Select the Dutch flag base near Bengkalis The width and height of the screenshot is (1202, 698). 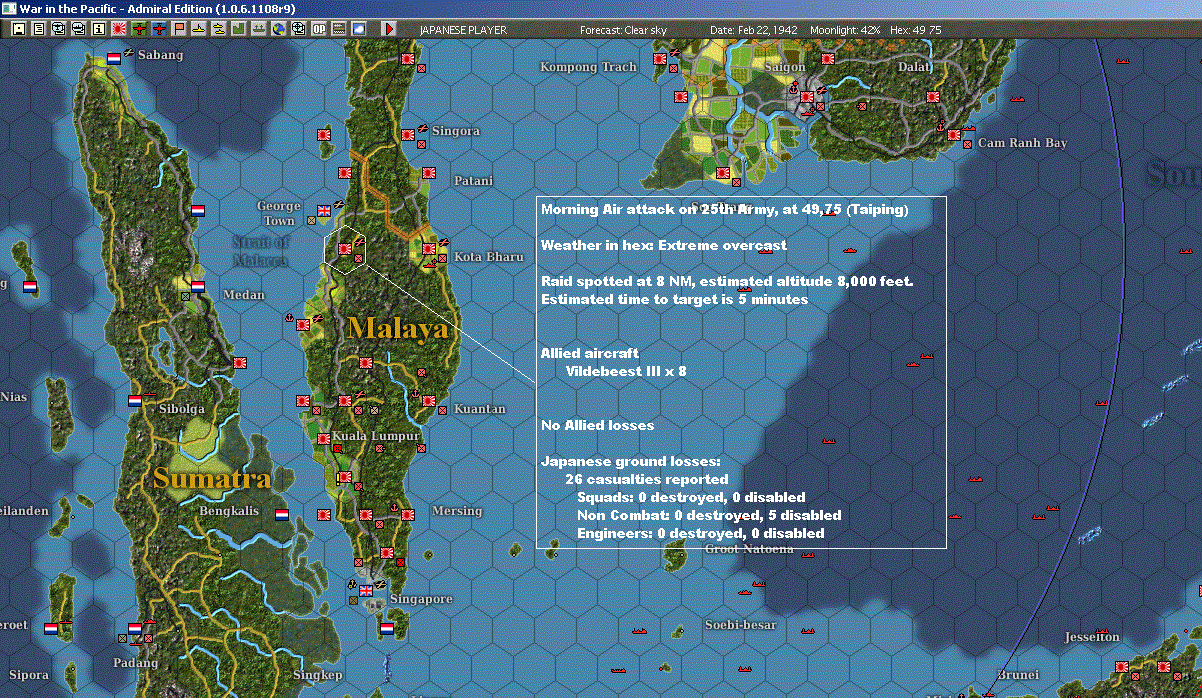[282, 515]
